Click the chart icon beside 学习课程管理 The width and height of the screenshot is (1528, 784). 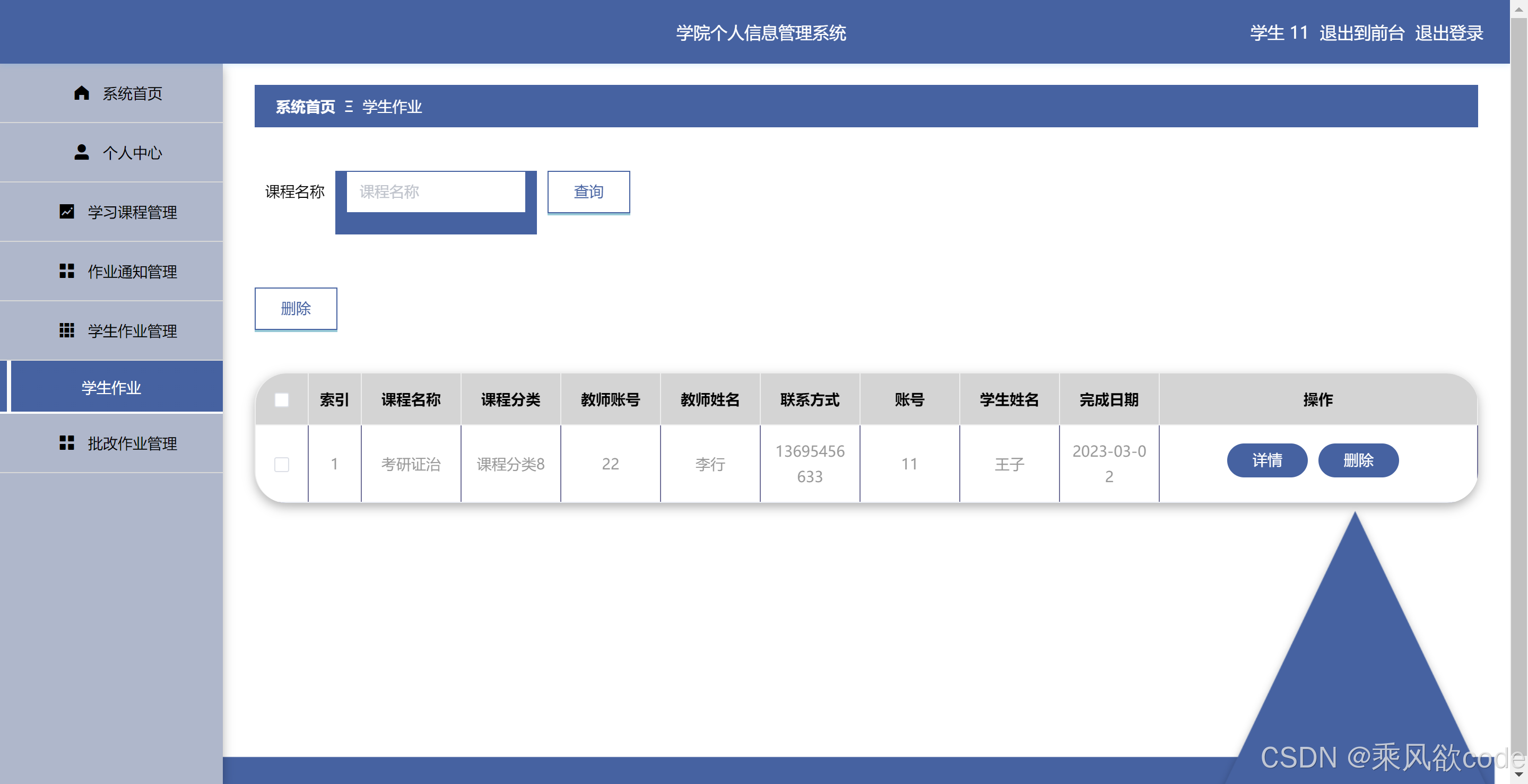[67, 212]
